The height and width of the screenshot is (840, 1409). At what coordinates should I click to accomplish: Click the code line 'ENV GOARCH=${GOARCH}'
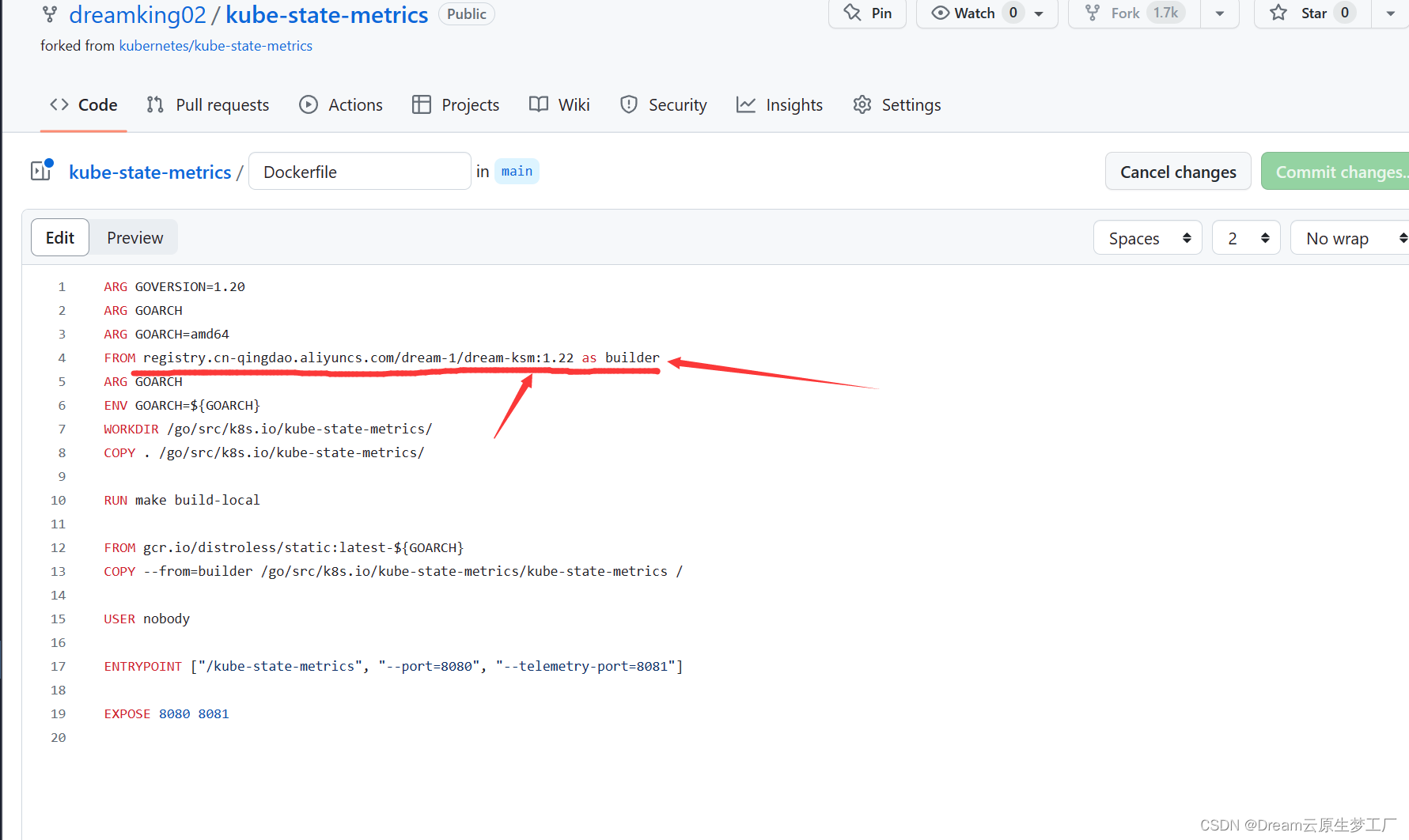pos(182,405)
